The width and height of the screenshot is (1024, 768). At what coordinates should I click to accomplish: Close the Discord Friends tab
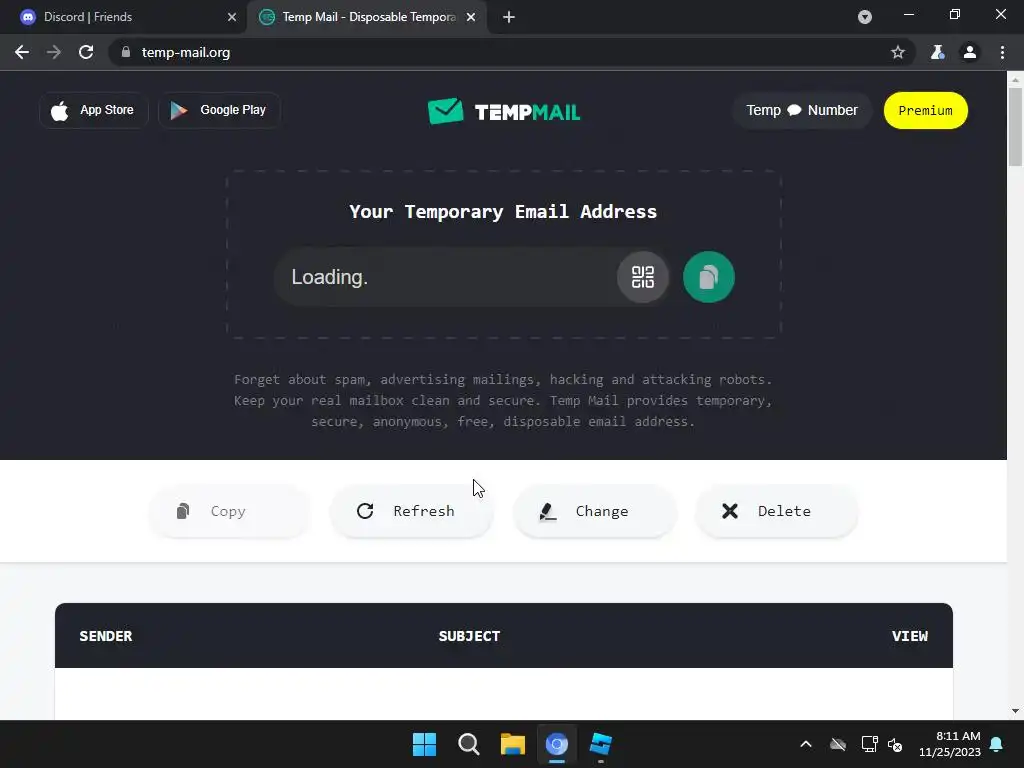232,17
